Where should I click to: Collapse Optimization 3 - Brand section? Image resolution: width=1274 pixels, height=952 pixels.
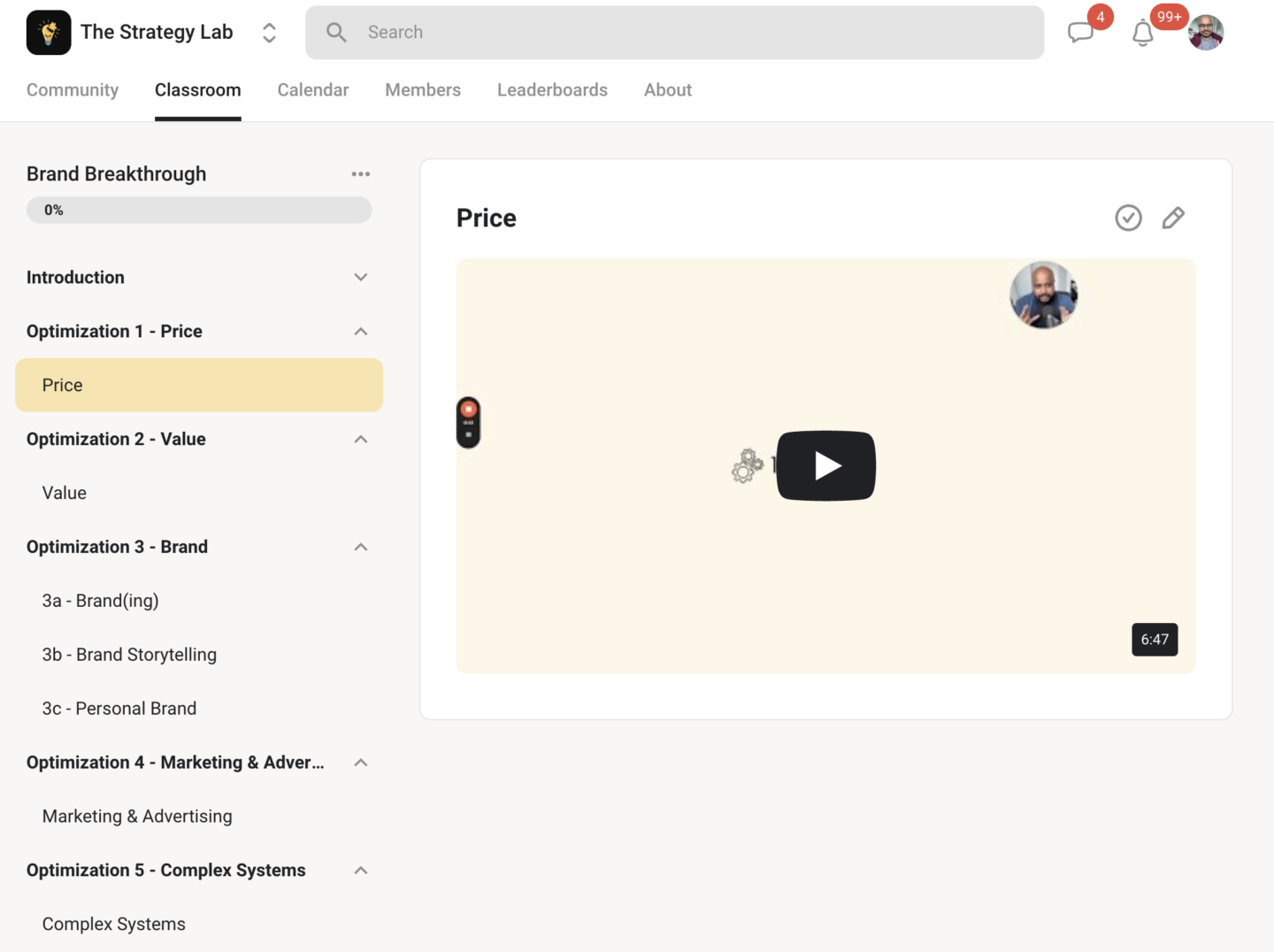pos(361,548)
